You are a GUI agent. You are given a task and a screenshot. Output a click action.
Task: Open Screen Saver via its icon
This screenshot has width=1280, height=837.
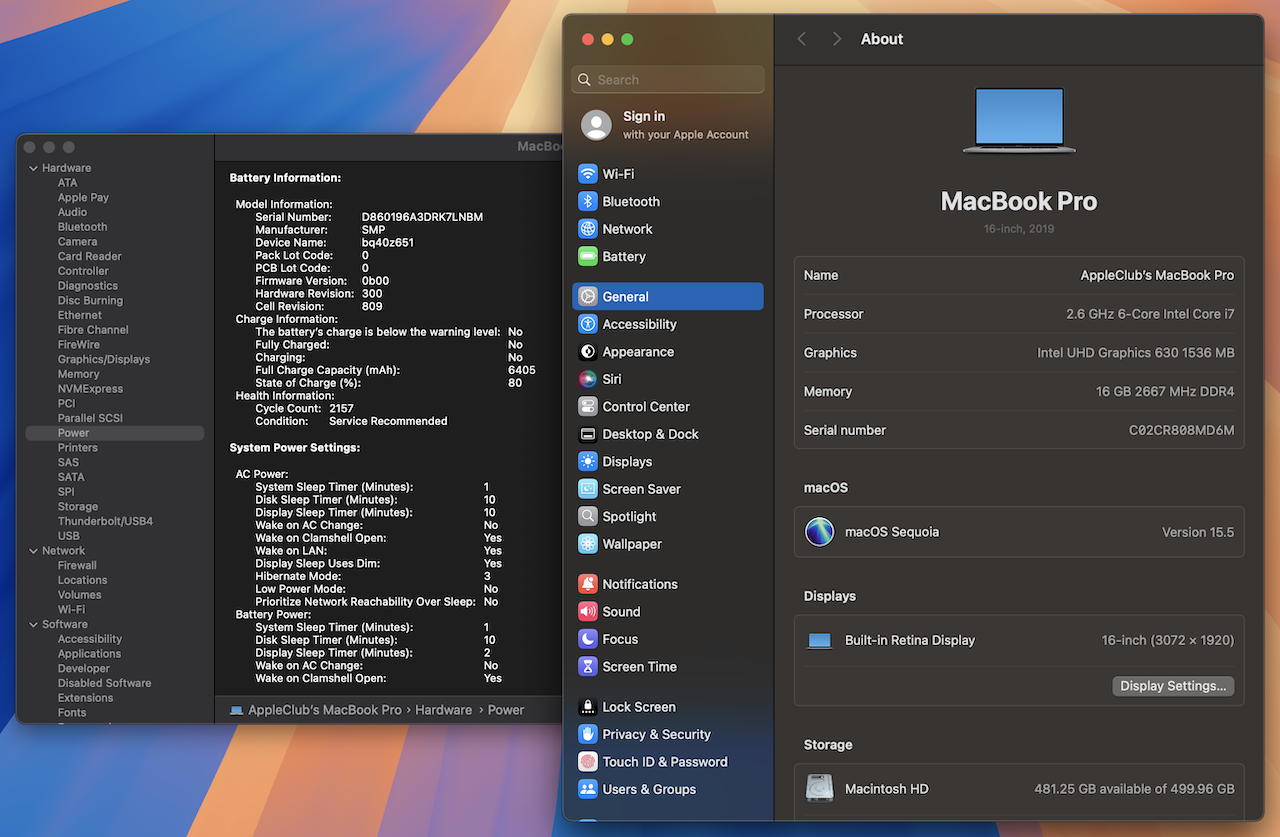588,489
